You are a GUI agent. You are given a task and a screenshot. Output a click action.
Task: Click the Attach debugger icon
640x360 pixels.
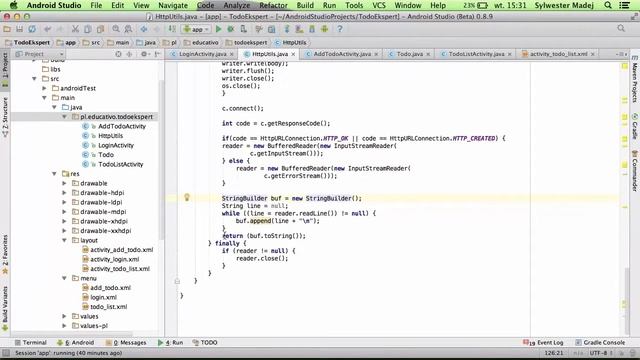pos(243,29)
